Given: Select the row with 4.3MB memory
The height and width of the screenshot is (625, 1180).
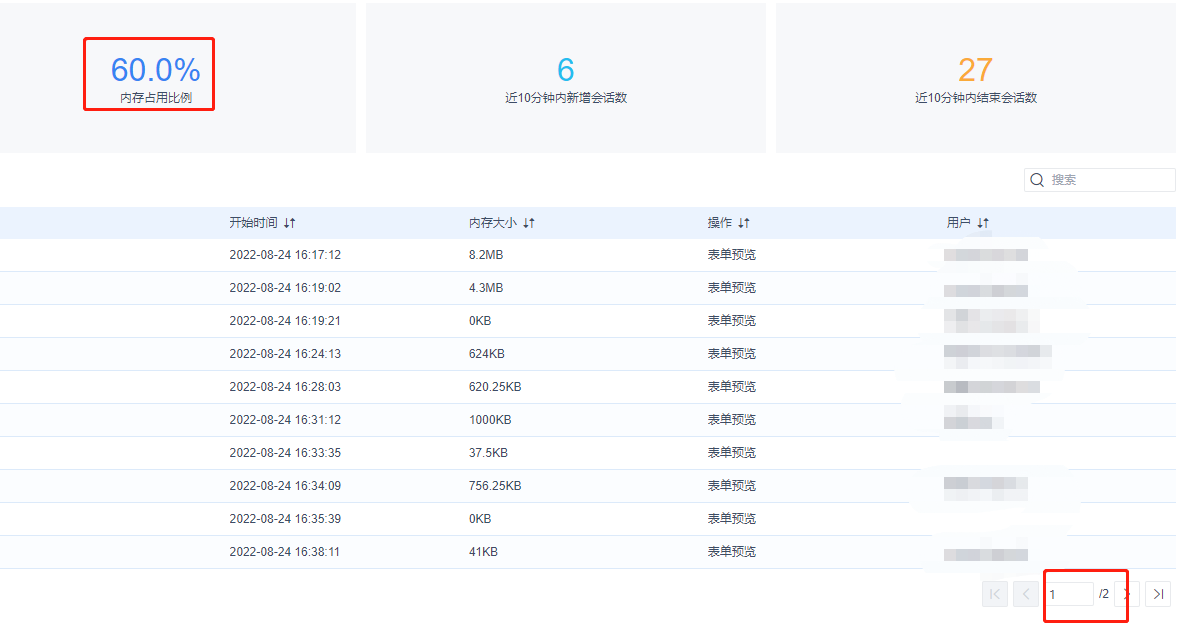Looking at the screenshot, I should point(588,288).
